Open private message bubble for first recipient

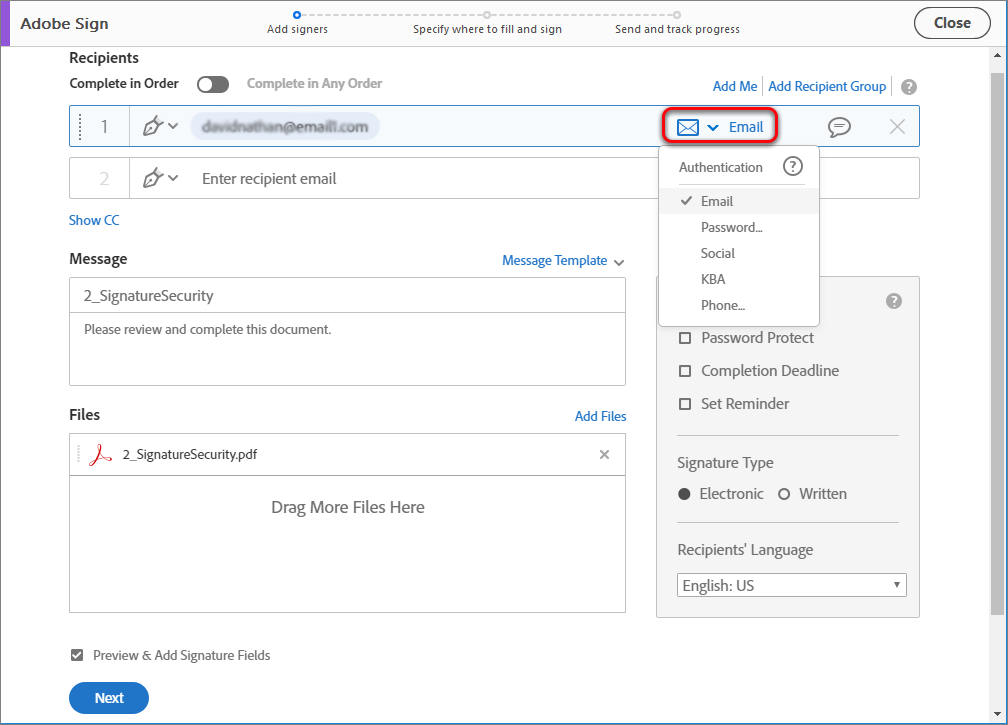click(839, 126)
